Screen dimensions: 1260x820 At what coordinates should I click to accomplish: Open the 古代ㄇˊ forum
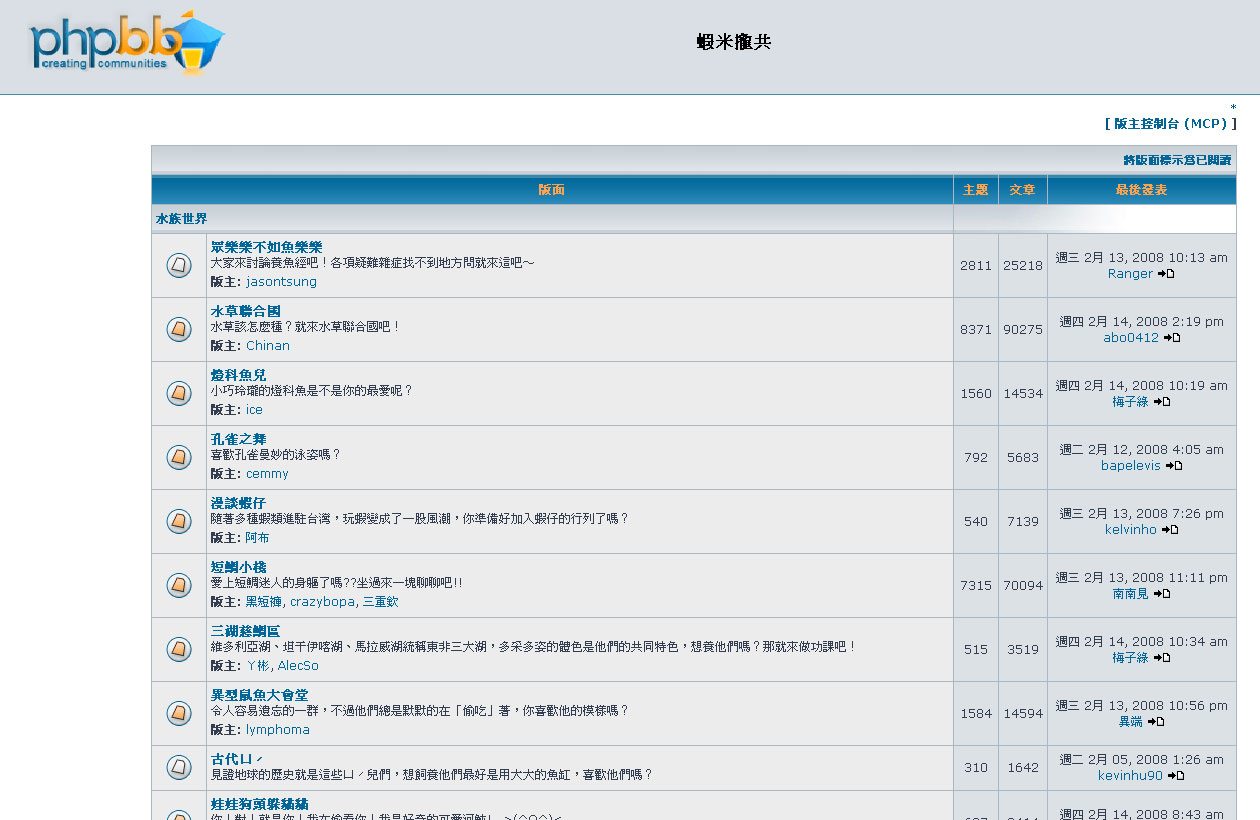coord(237,759)
